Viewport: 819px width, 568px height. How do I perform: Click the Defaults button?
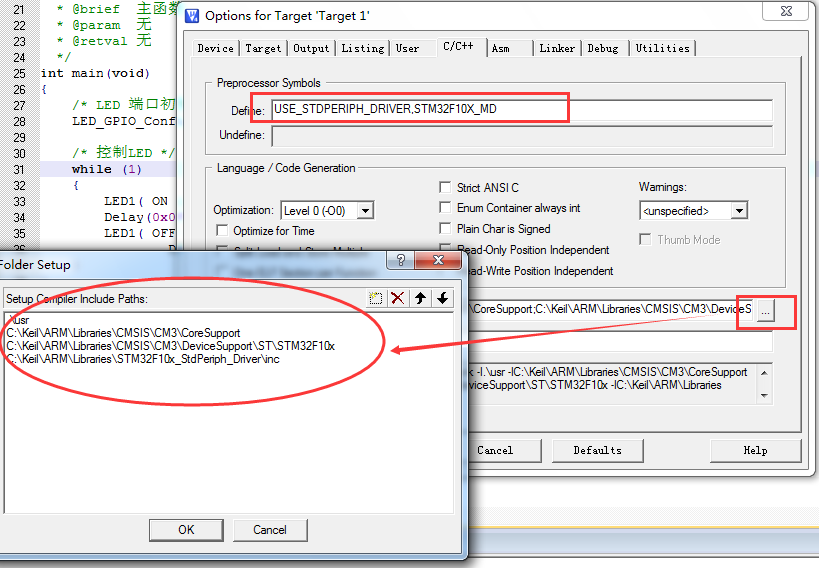point(598,450)
